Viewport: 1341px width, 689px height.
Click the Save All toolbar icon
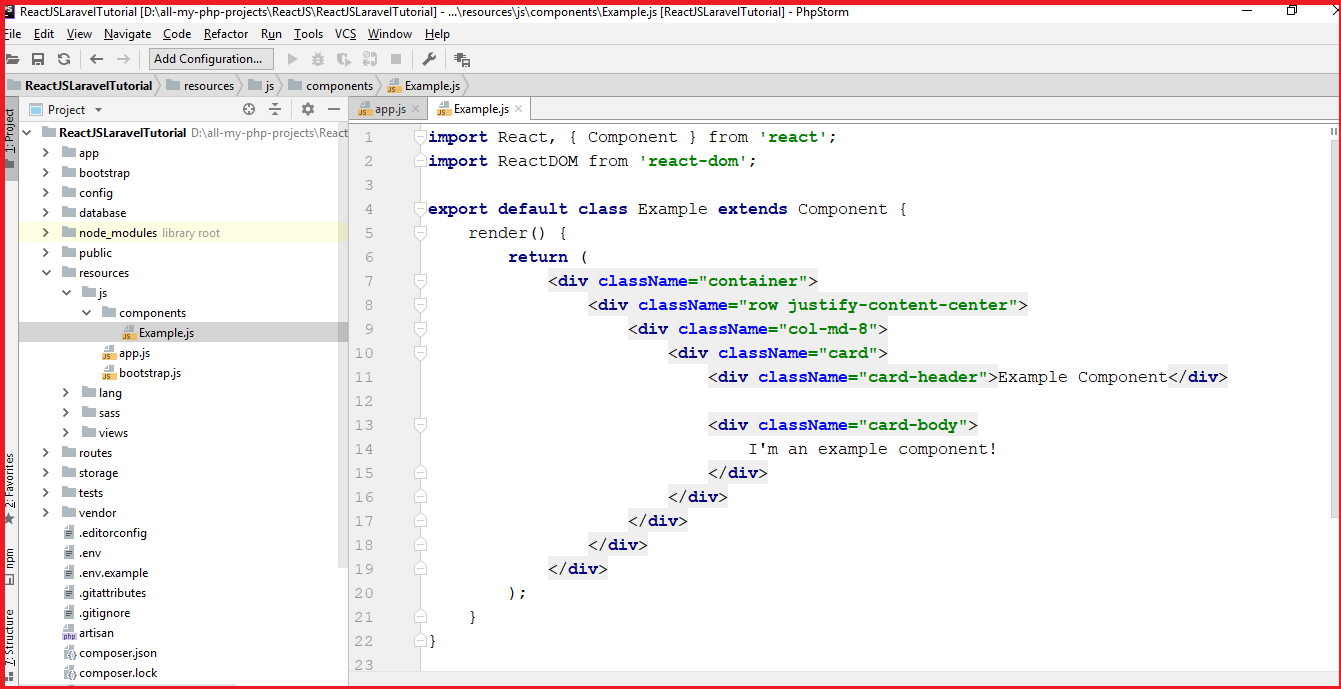pyautogui.click(x=38, y=58)
